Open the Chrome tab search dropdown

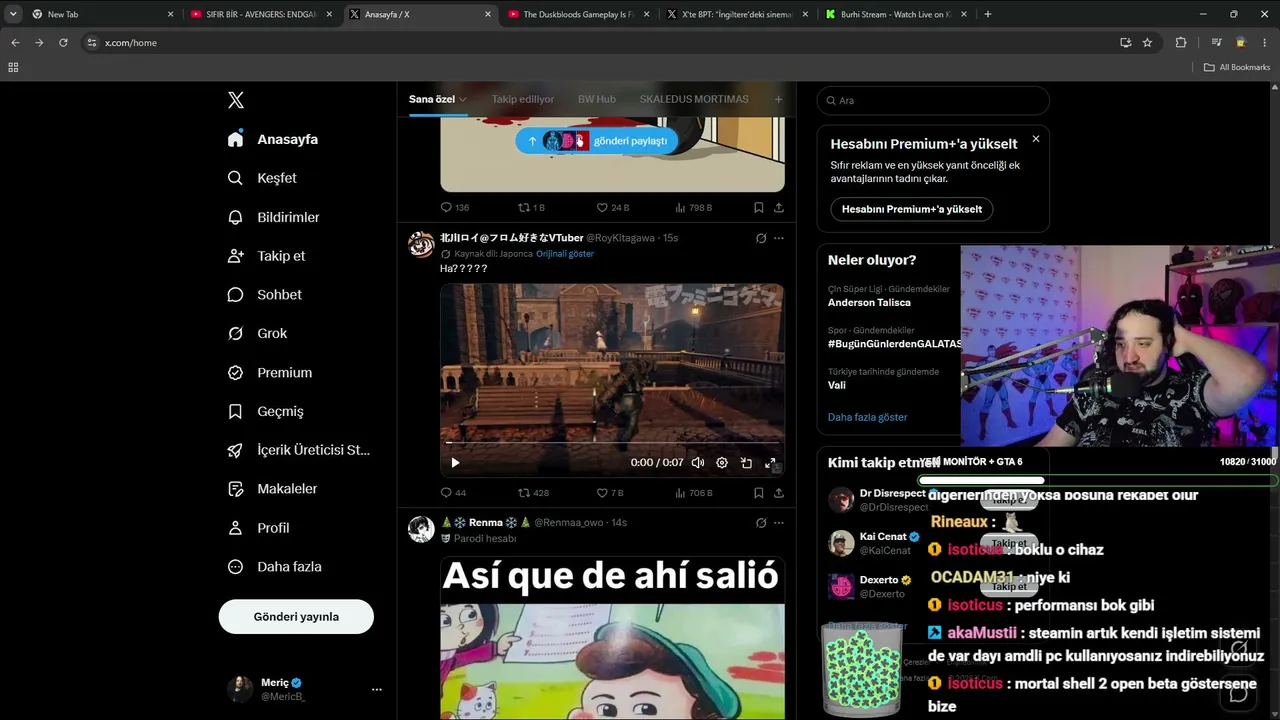13,14
